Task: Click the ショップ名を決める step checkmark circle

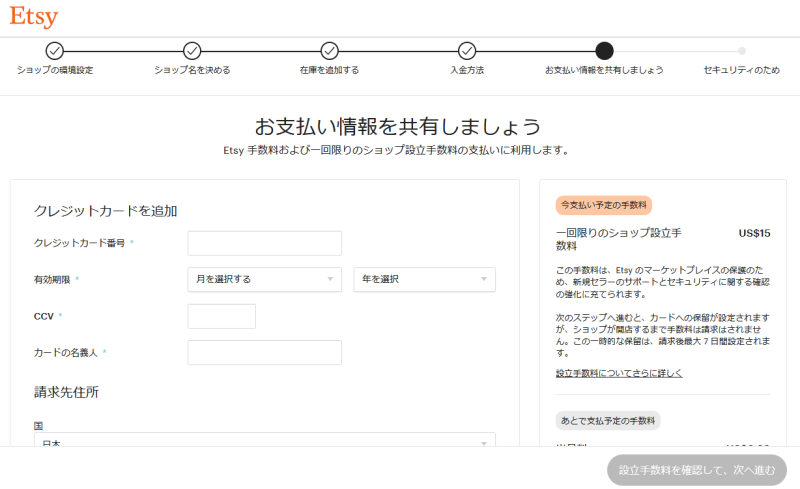Action: (x=192, y=51)
